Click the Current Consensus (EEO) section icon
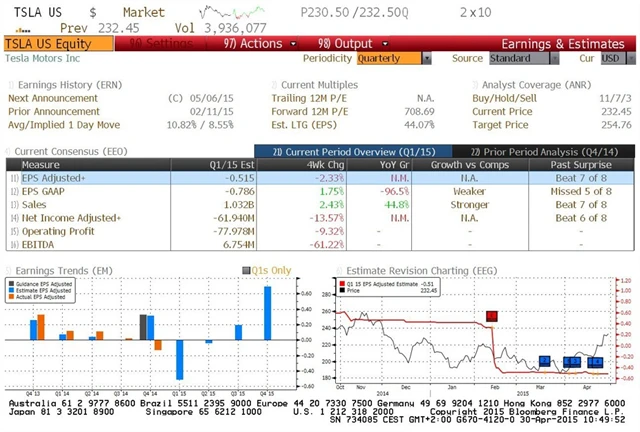This screenshot has height=432, width=640. point(9,150)
